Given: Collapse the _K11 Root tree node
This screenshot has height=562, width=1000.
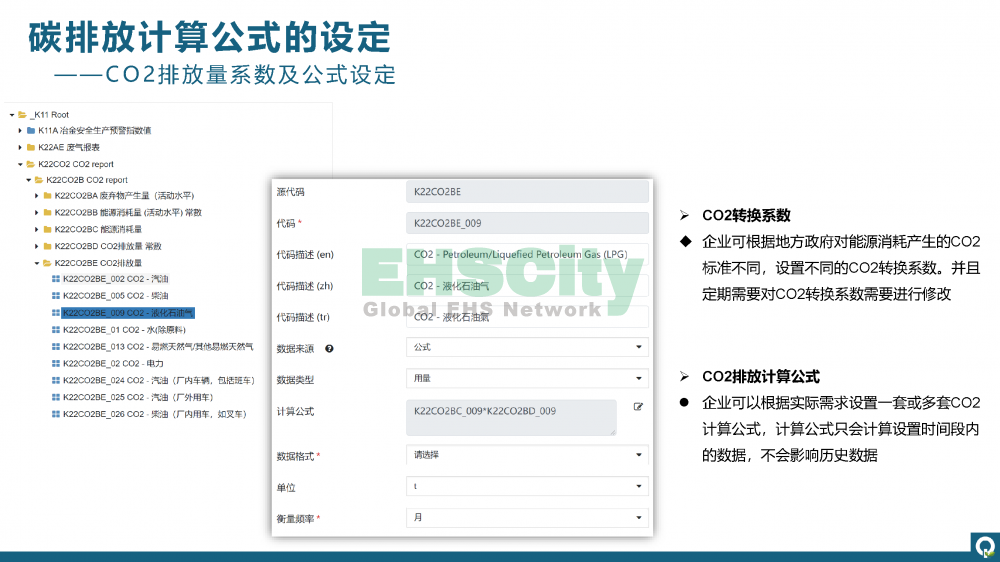Looking at the screenshot, I should coord(11,115).
